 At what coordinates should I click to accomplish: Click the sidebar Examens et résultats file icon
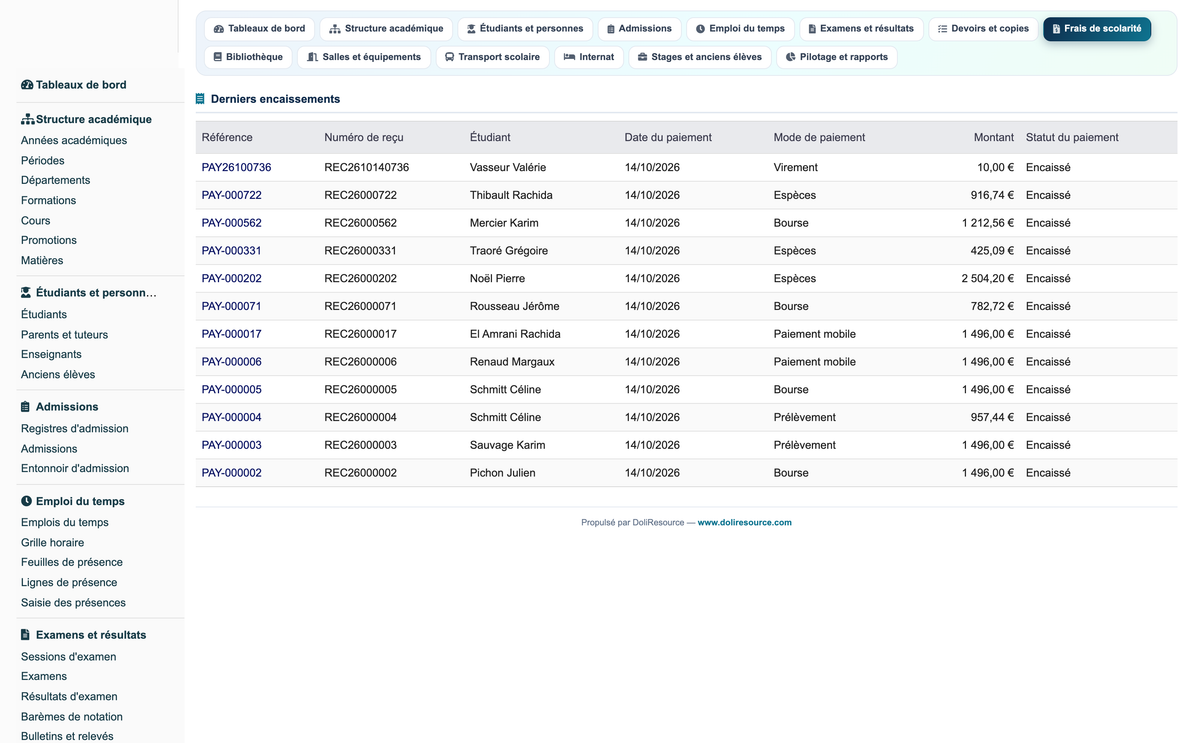pyautogui.click(x=25, y=635)
